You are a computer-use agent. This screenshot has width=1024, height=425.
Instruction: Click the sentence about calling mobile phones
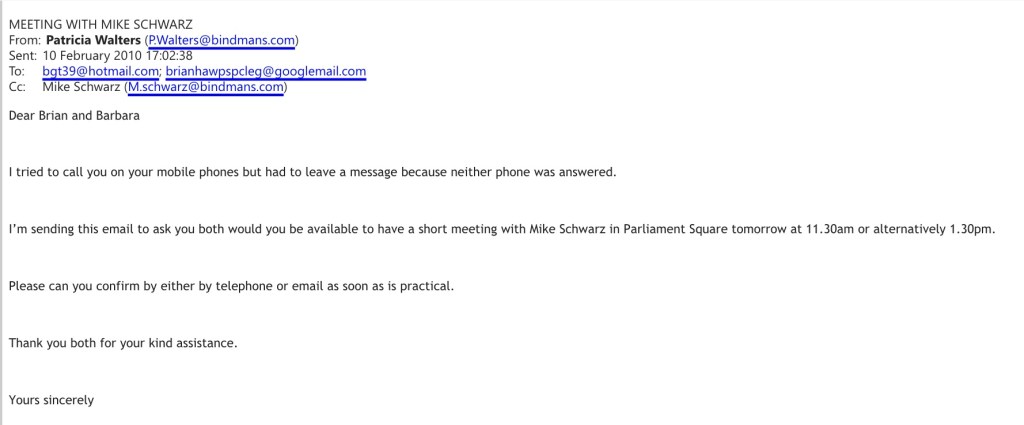coord(312,172)
